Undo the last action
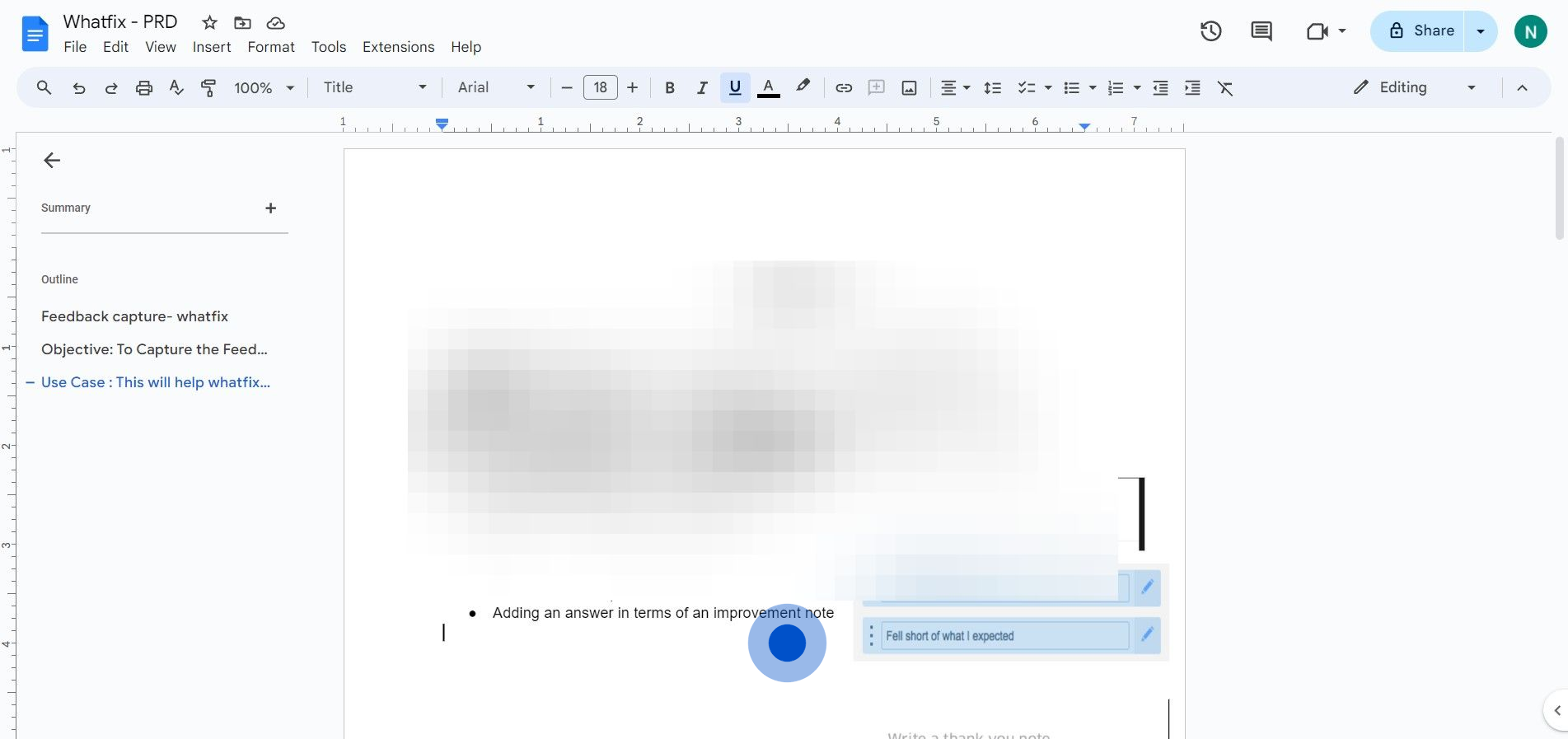The width and height of the screenshot is (1568, 739). pos(78,87)
